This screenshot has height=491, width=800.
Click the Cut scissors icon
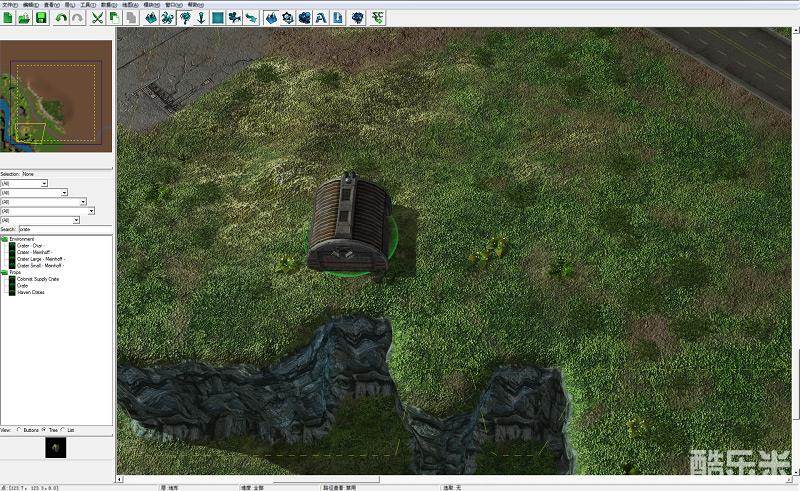97,18
